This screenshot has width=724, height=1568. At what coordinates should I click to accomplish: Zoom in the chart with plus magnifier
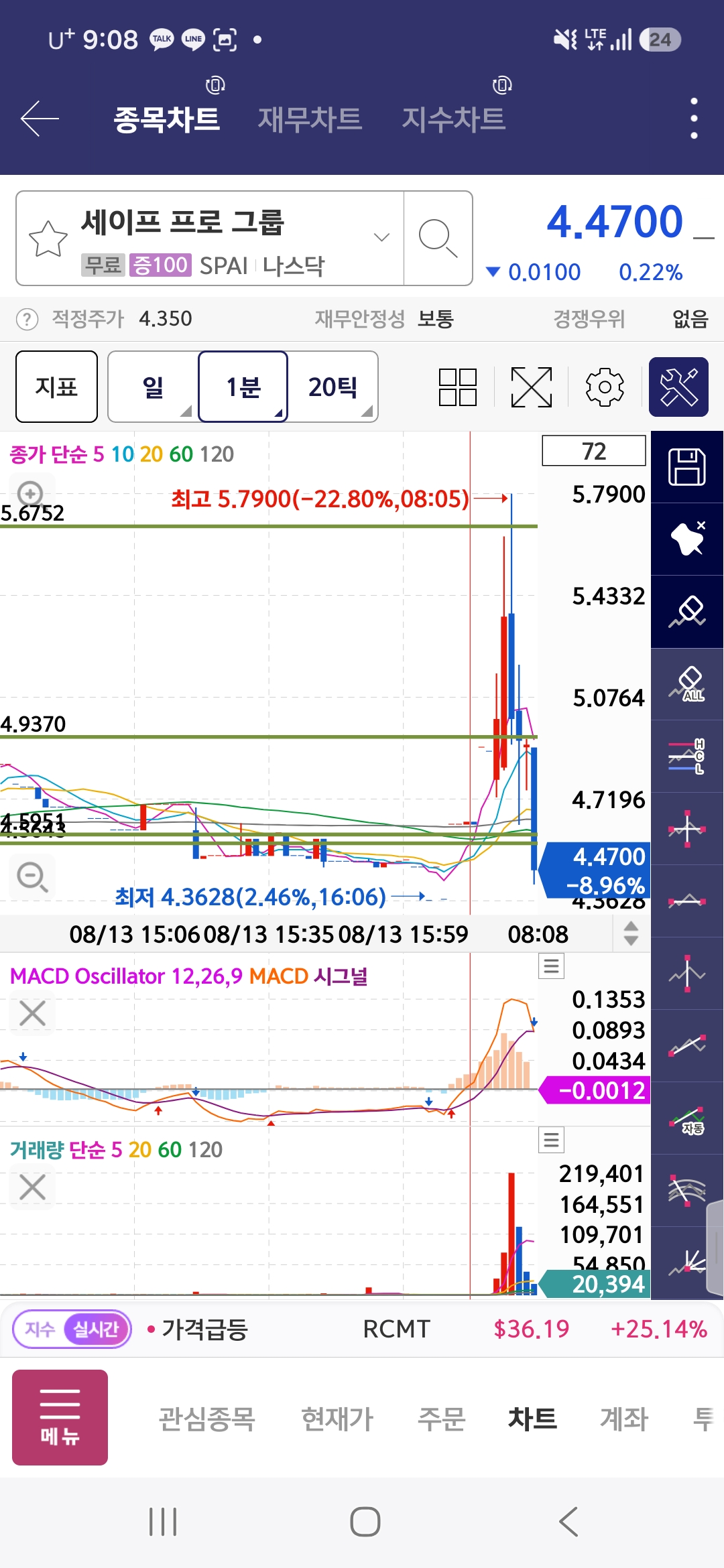click(31, 494)
